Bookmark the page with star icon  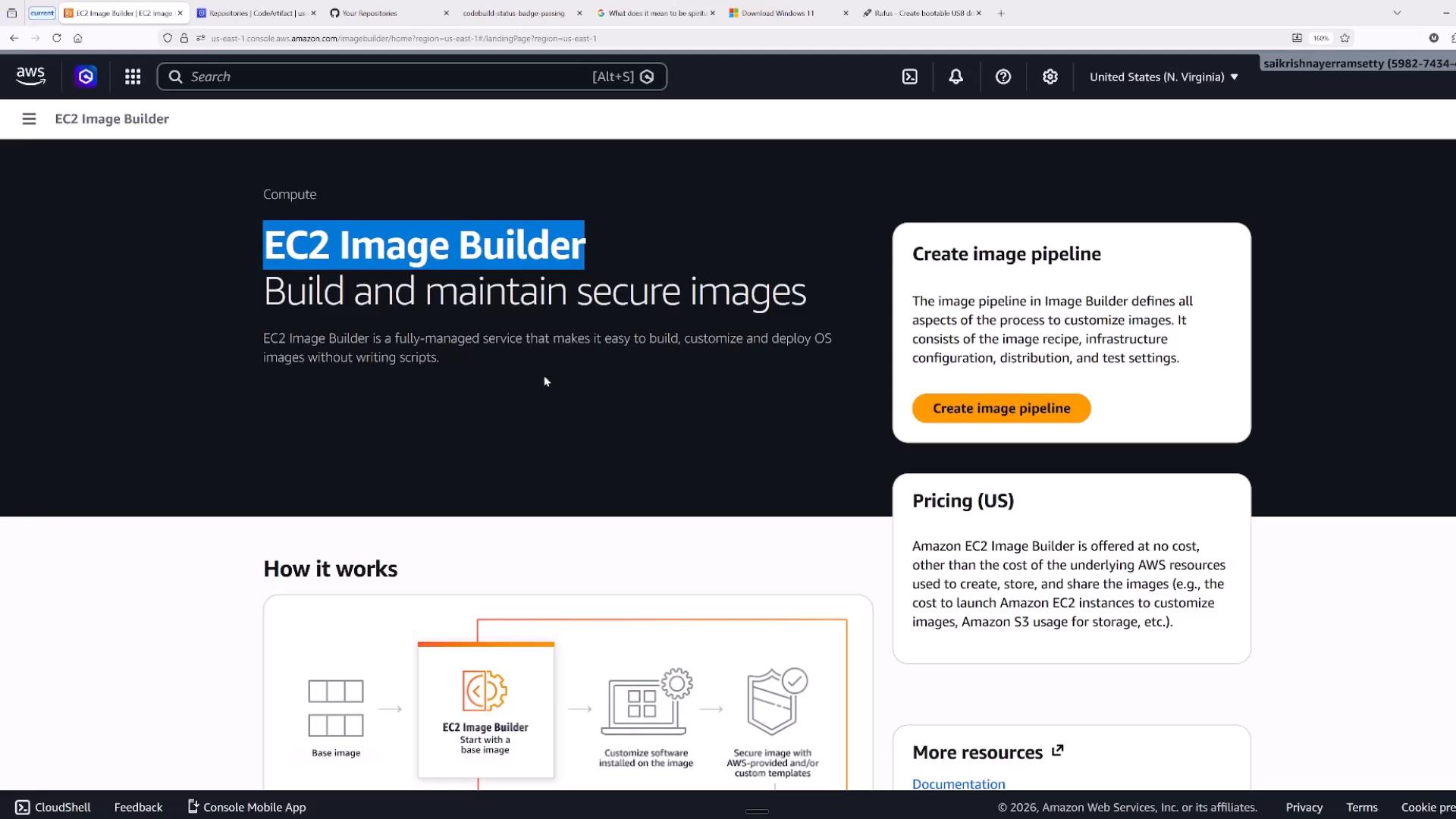[x=1345, y=38]
